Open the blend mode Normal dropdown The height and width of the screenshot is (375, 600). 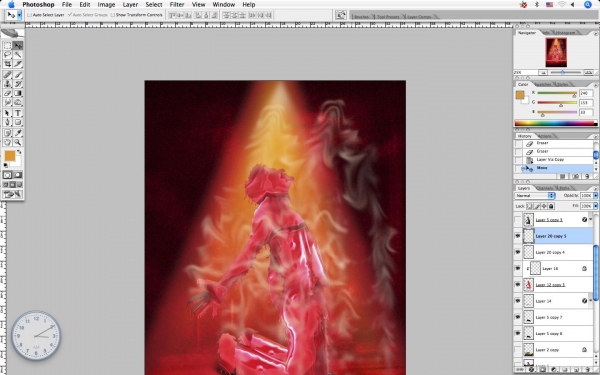point(535,196)
